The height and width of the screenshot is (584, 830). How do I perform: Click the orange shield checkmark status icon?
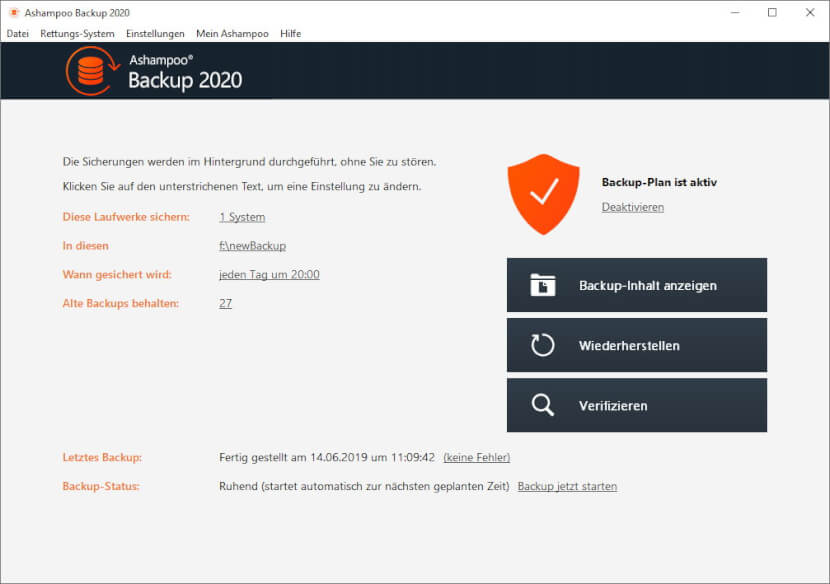coord(544,194)
